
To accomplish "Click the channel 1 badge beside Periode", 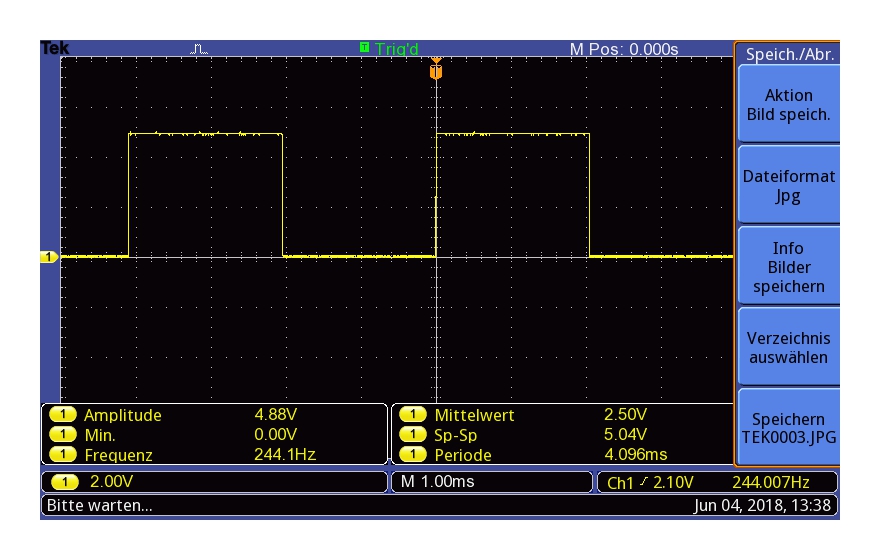I will pos(414,455).
